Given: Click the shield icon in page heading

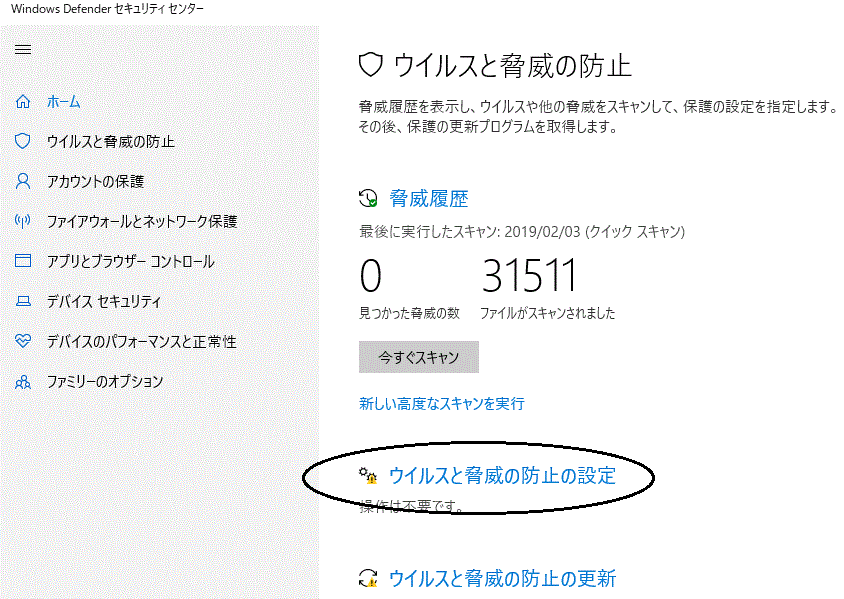Looking at the screenshot, I should click(x=370, y=65).
